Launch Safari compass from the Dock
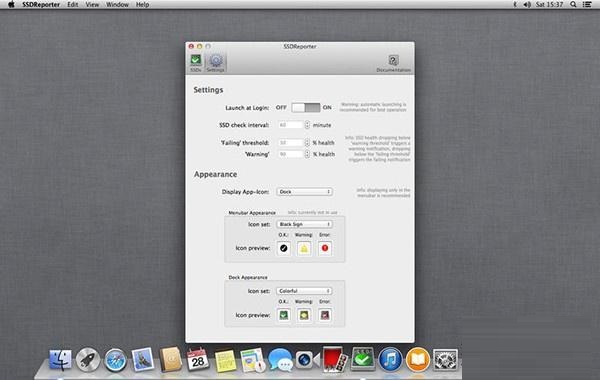 click(115, 360)
